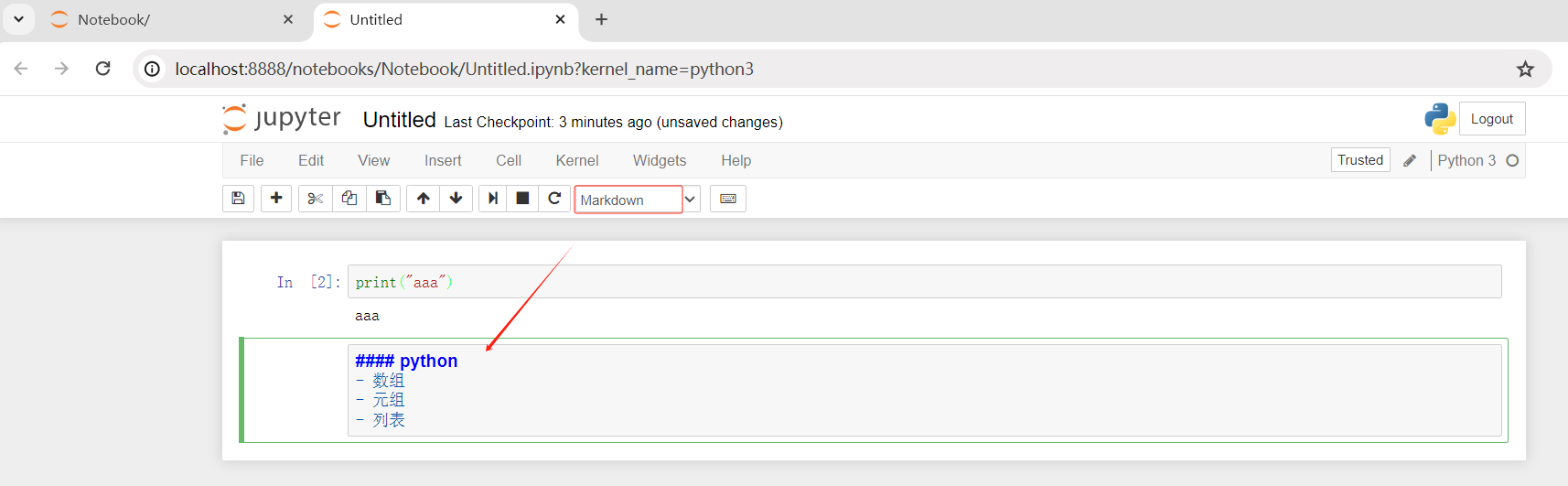The width and height of the screenshot is (1568, 486).
Task: Click the '- 列表' line in markdown cell
Action: tap(380, 420)
